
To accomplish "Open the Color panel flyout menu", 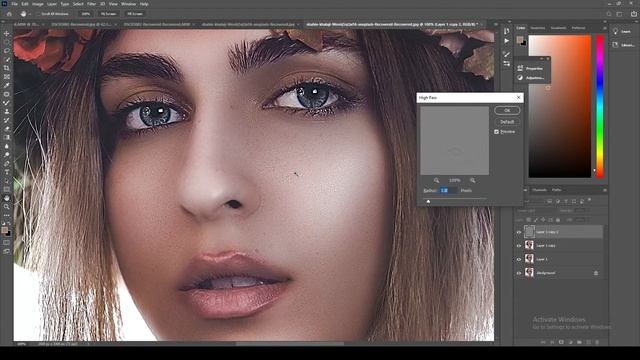I will coord(604,28).
